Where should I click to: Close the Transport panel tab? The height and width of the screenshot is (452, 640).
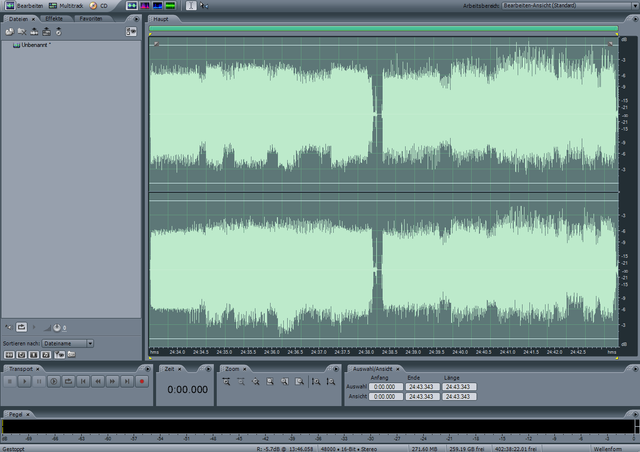38,369
